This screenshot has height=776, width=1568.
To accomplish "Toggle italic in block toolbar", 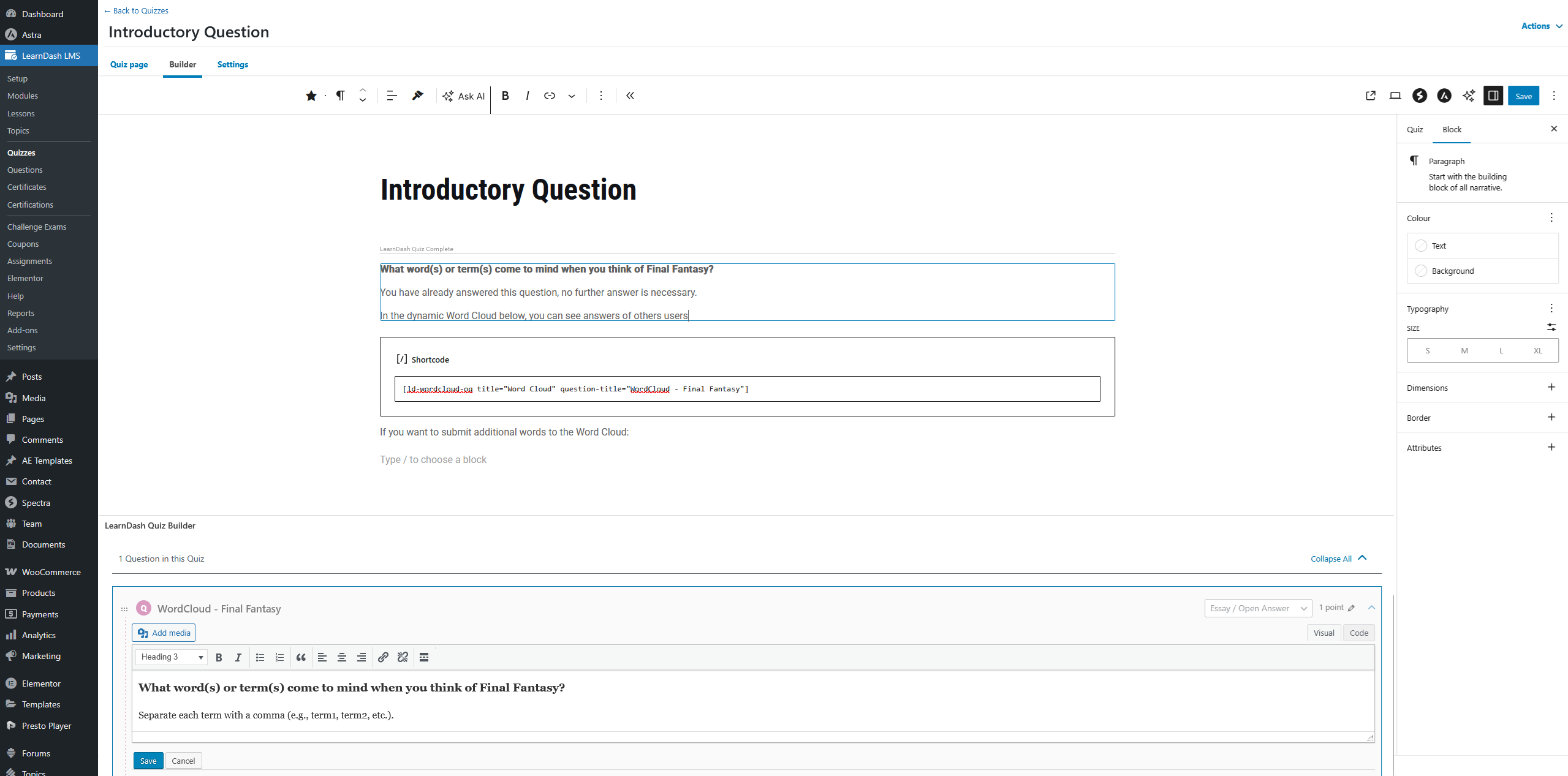I will pos(528,96).
